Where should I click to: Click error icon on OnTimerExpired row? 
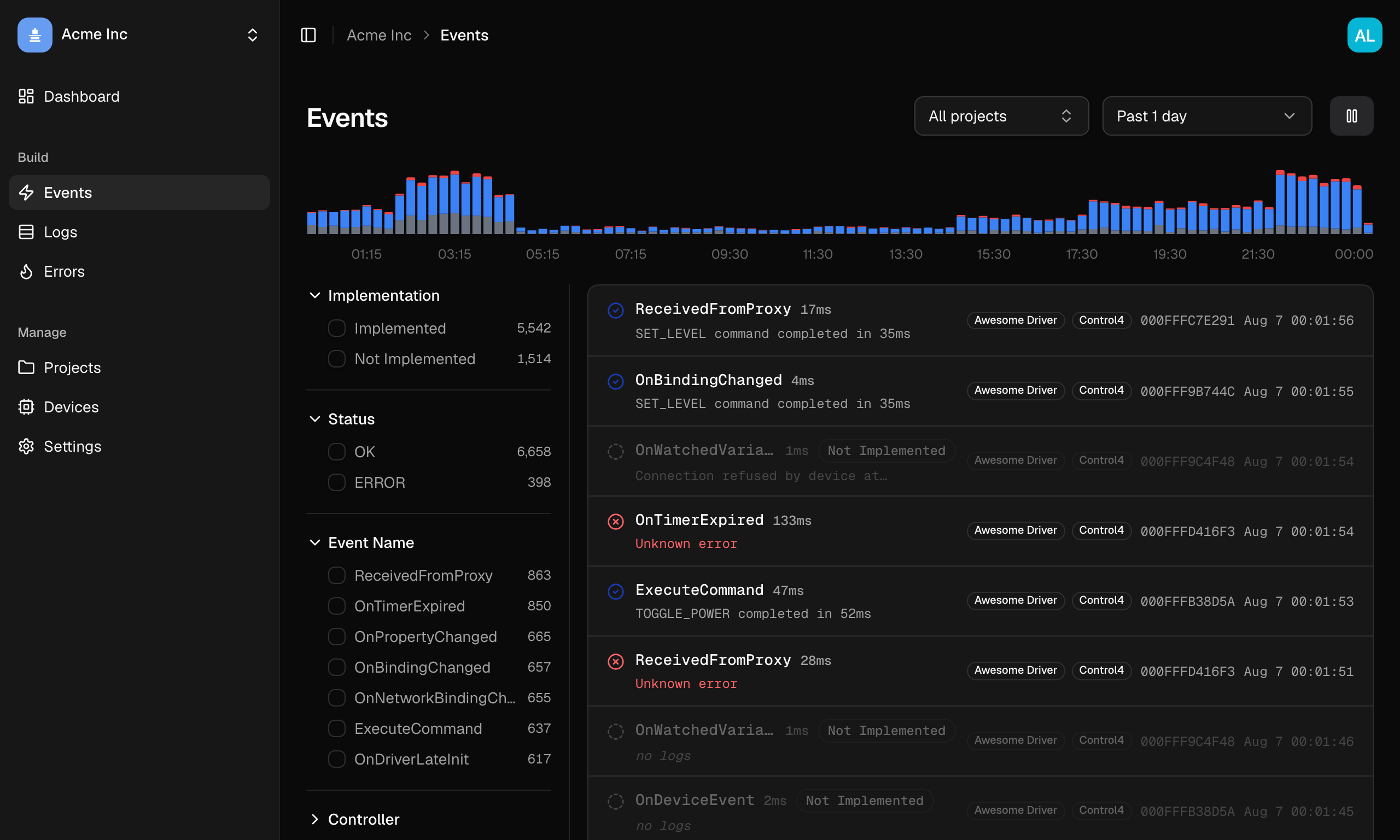tap(616, 521)
